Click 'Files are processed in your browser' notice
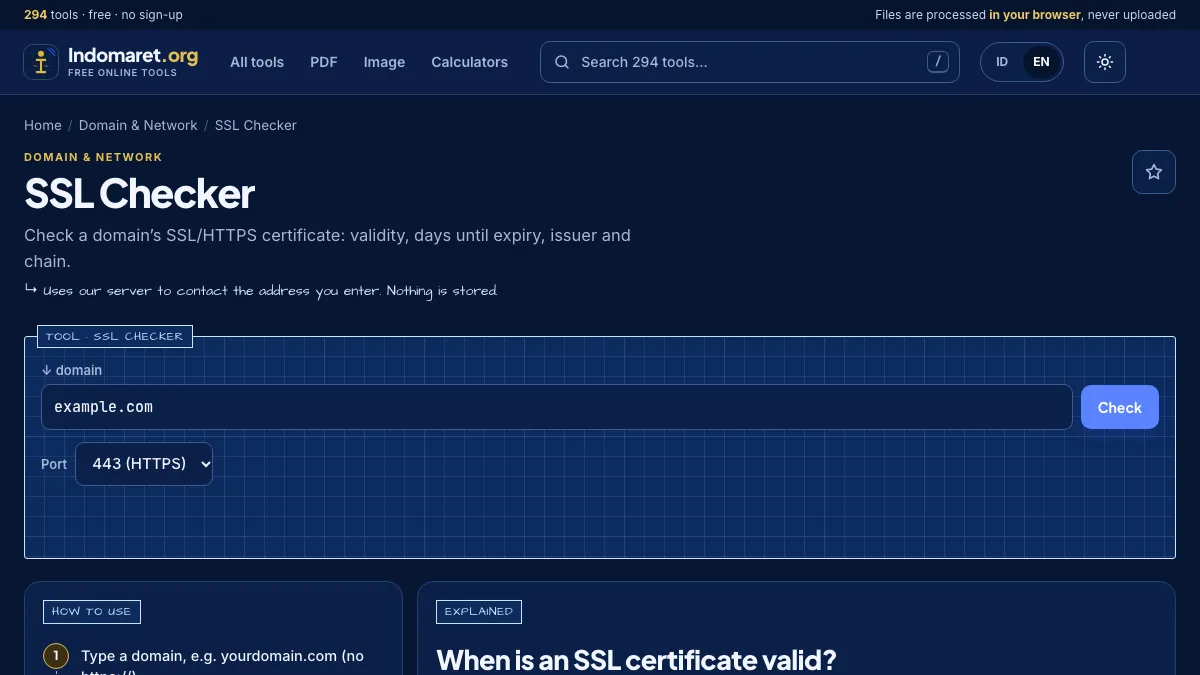1200x675 pixels. point(1025,15)
